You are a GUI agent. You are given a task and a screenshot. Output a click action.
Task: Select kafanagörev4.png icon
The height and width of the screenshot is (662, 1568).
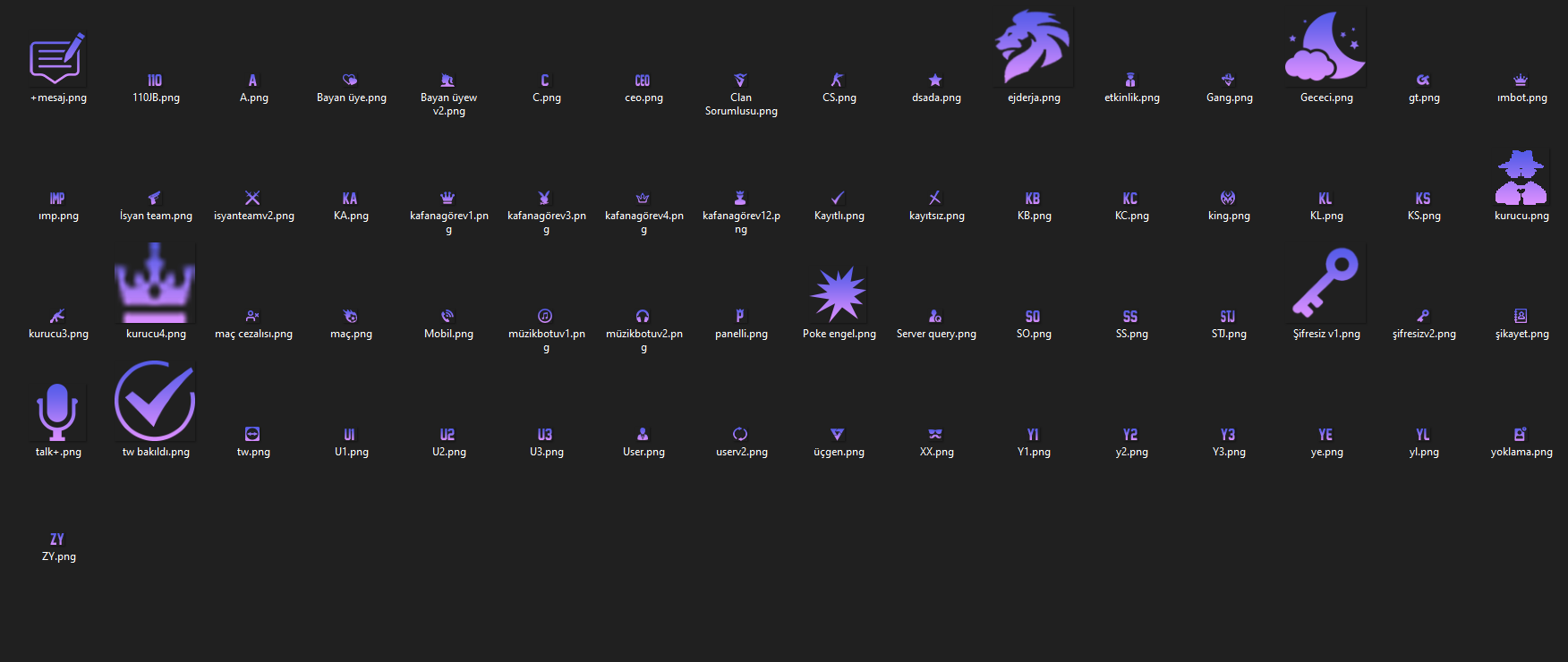pyautogui.click(x=643, y=199)
